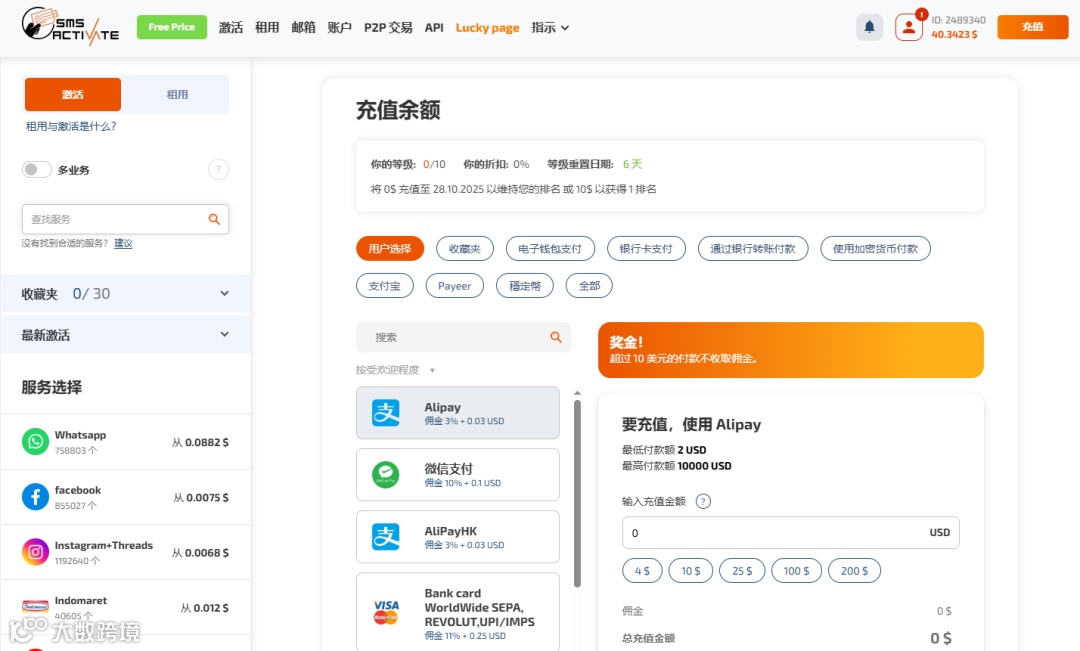Click the payment list scrollbar
Image resolution: width=1080 pixels, height=651 pixels.
coord(577,493)
